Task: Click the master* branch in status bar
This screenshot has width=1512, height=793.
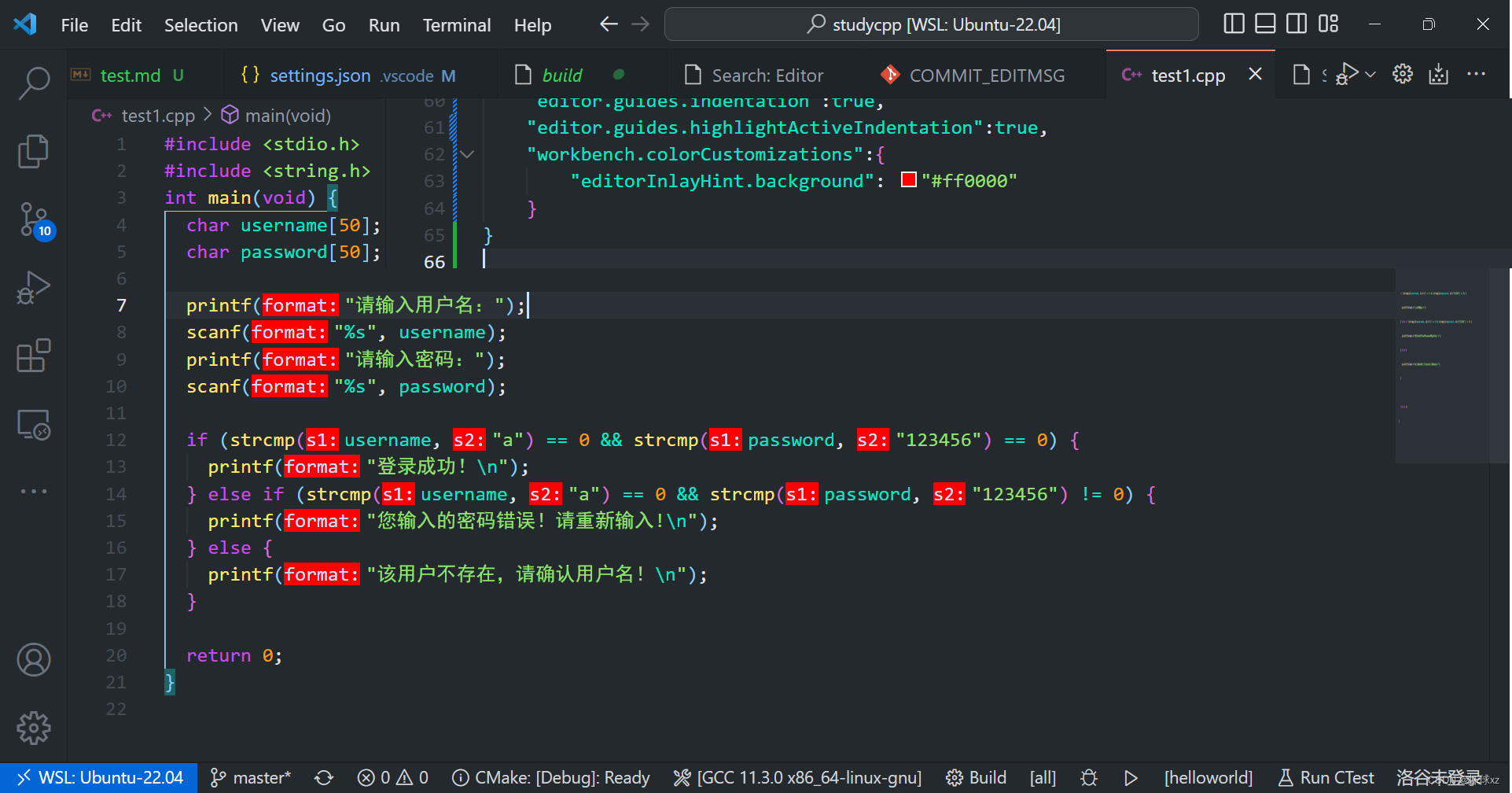Action: [251, 778]
